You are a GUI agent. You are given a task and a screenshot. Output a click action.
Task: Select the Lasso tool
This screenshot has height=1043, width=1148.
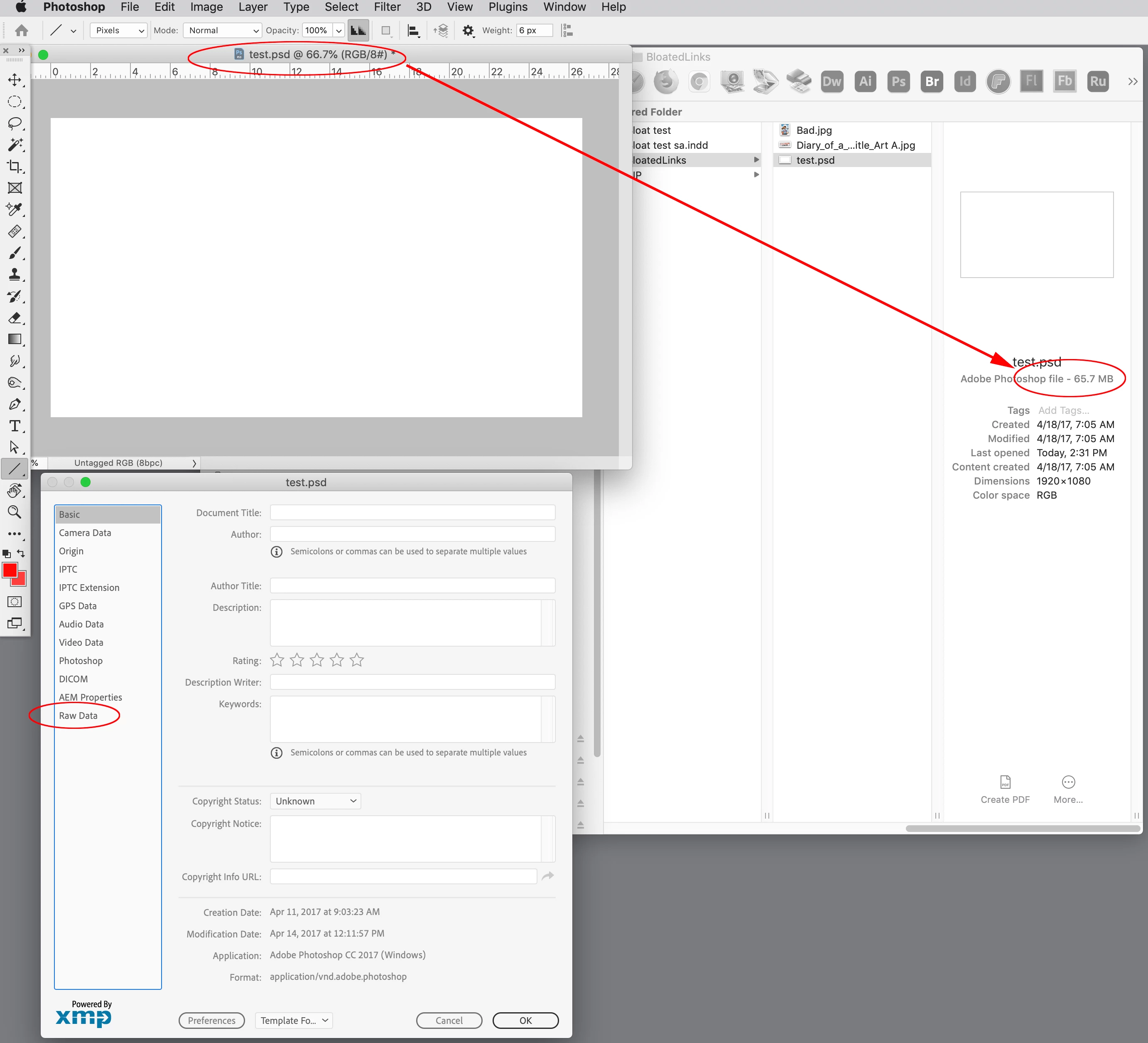(x=15, y=123)
